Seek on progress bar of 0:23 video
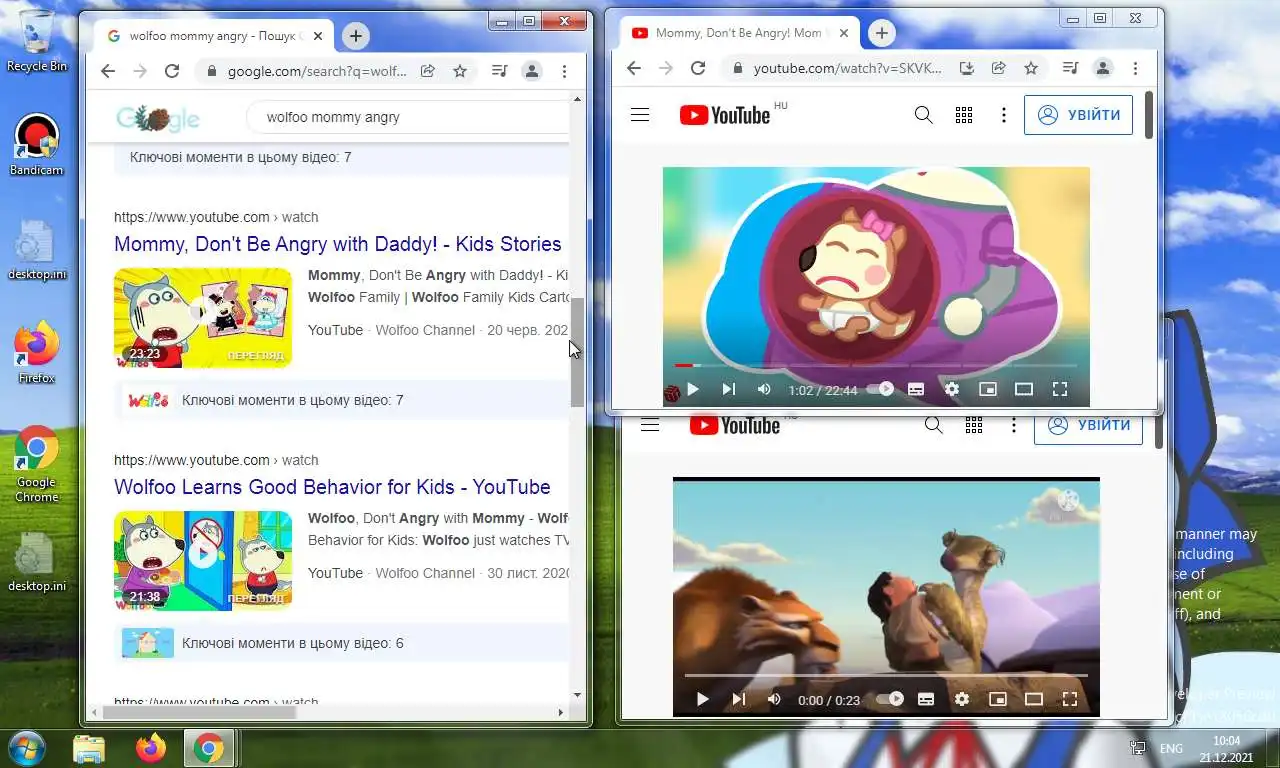 [886, 675]
